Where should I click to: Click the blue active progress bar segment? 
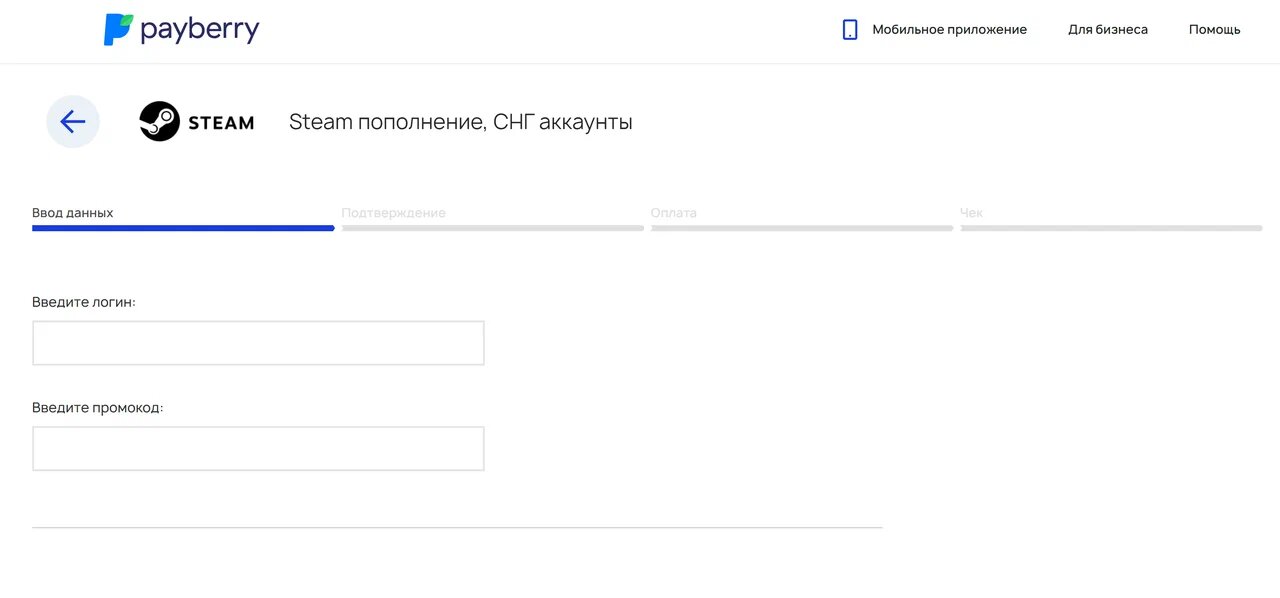point(183,228)
